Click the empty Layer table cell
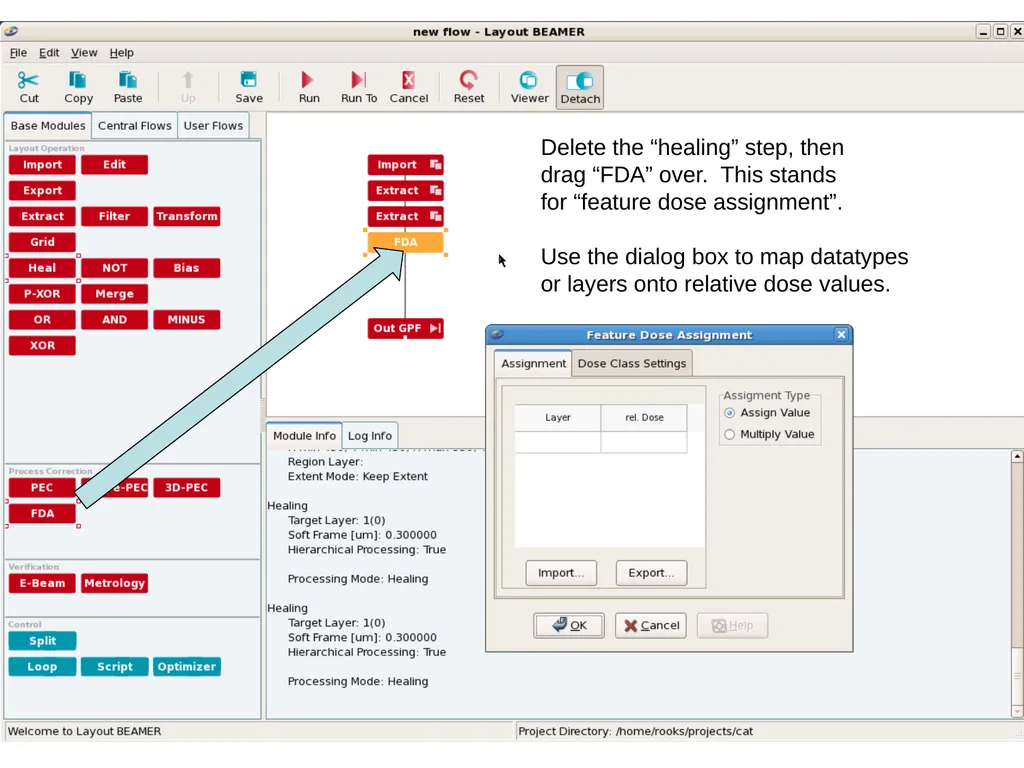 558,442
